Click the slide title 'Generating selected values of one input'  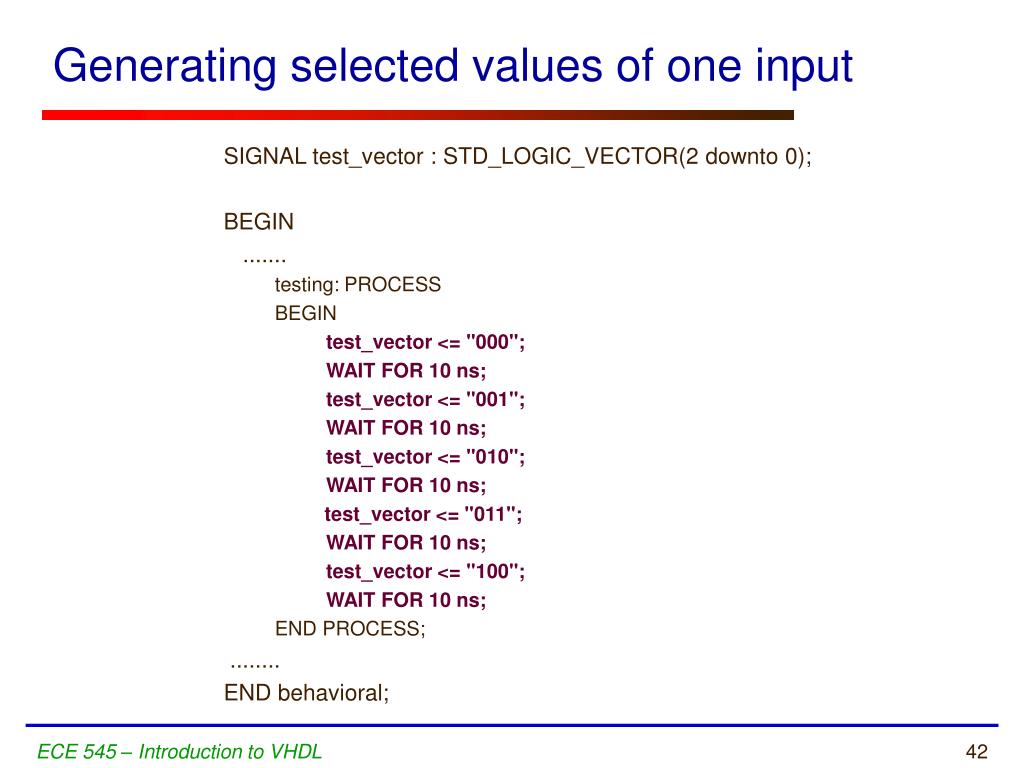point(453,67)
